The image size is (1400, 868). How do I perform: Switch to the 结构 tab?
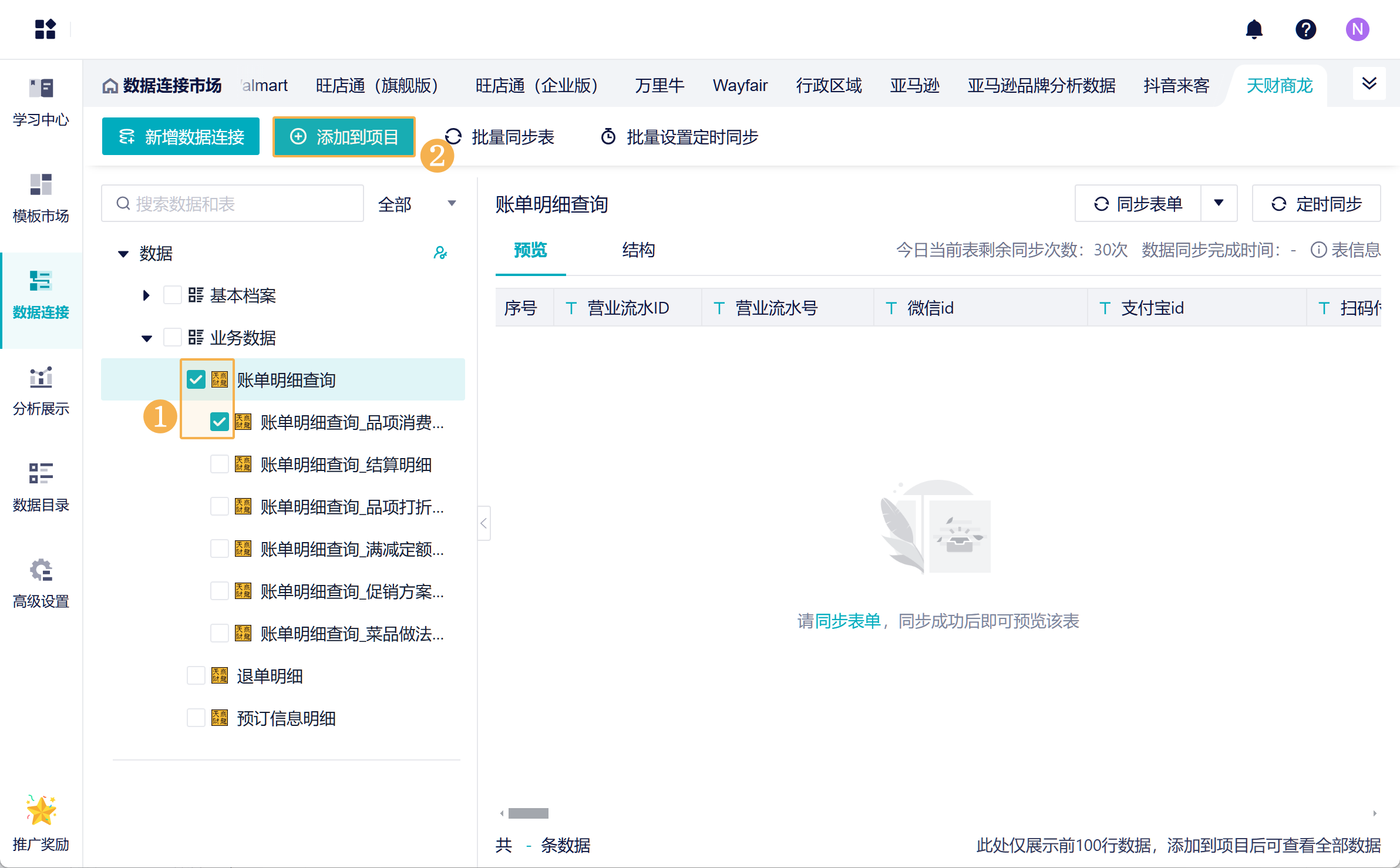[638, 250]
